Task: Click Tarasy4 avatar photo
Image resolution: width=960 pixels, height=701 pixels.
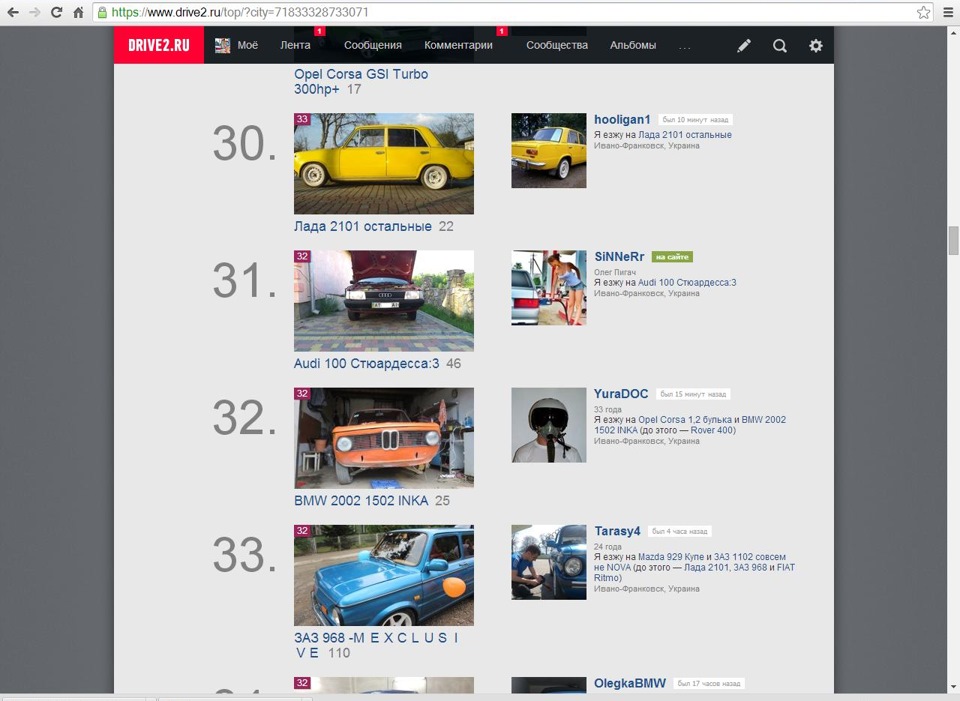Action: [549, 562]
